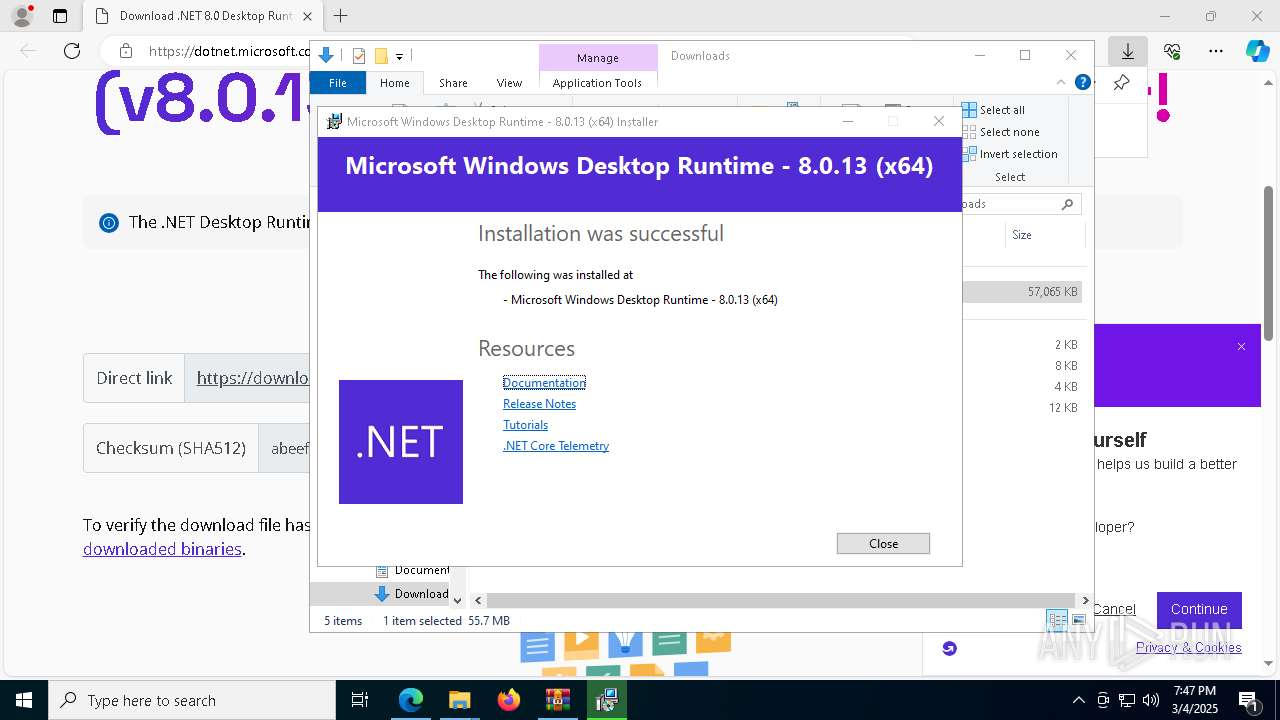Switch Explorer to details view icon
This screenshot has width=1280, height=720.
(x=1057, y=620)
